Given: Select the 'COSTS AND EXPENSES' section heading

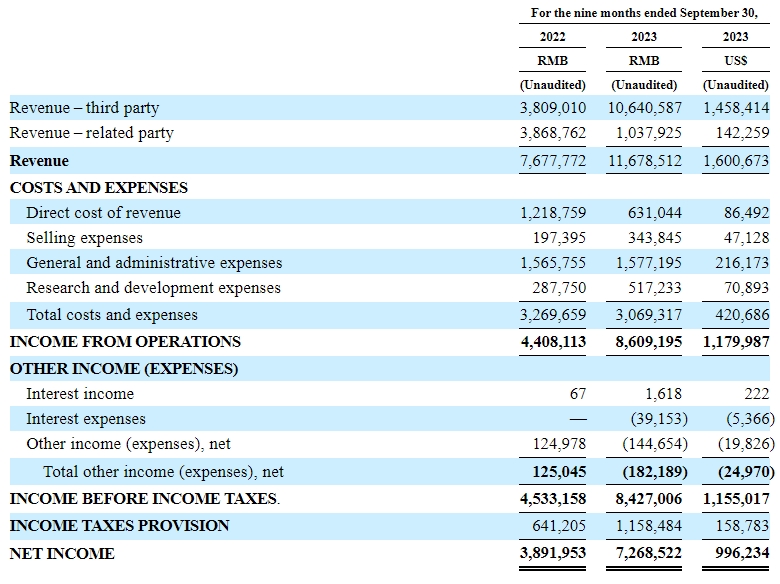Looking at the screenshot, I should tap(98, 187).
